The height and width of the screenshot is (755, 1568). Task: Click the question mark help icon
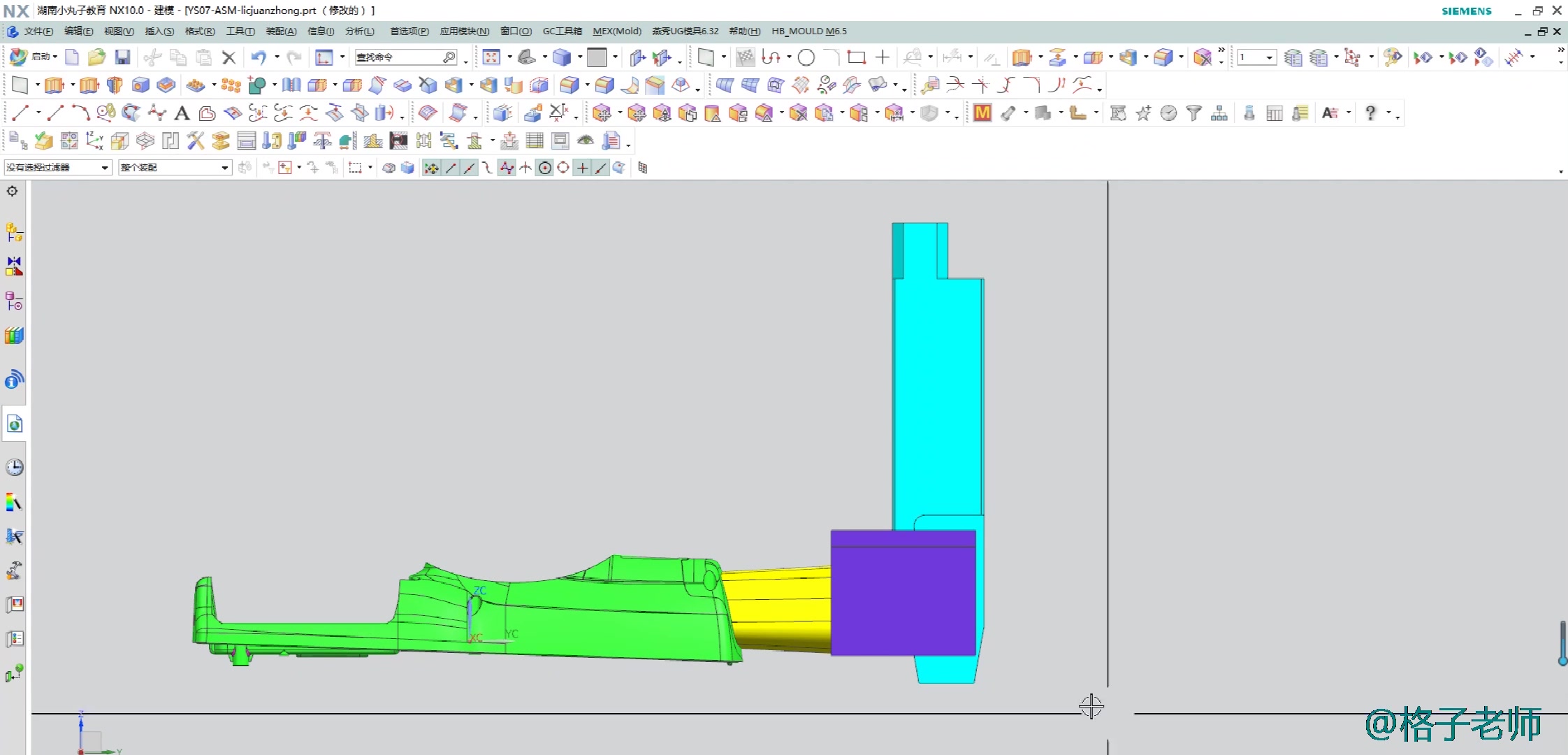pyautogui.click(x=1370, y=113)
